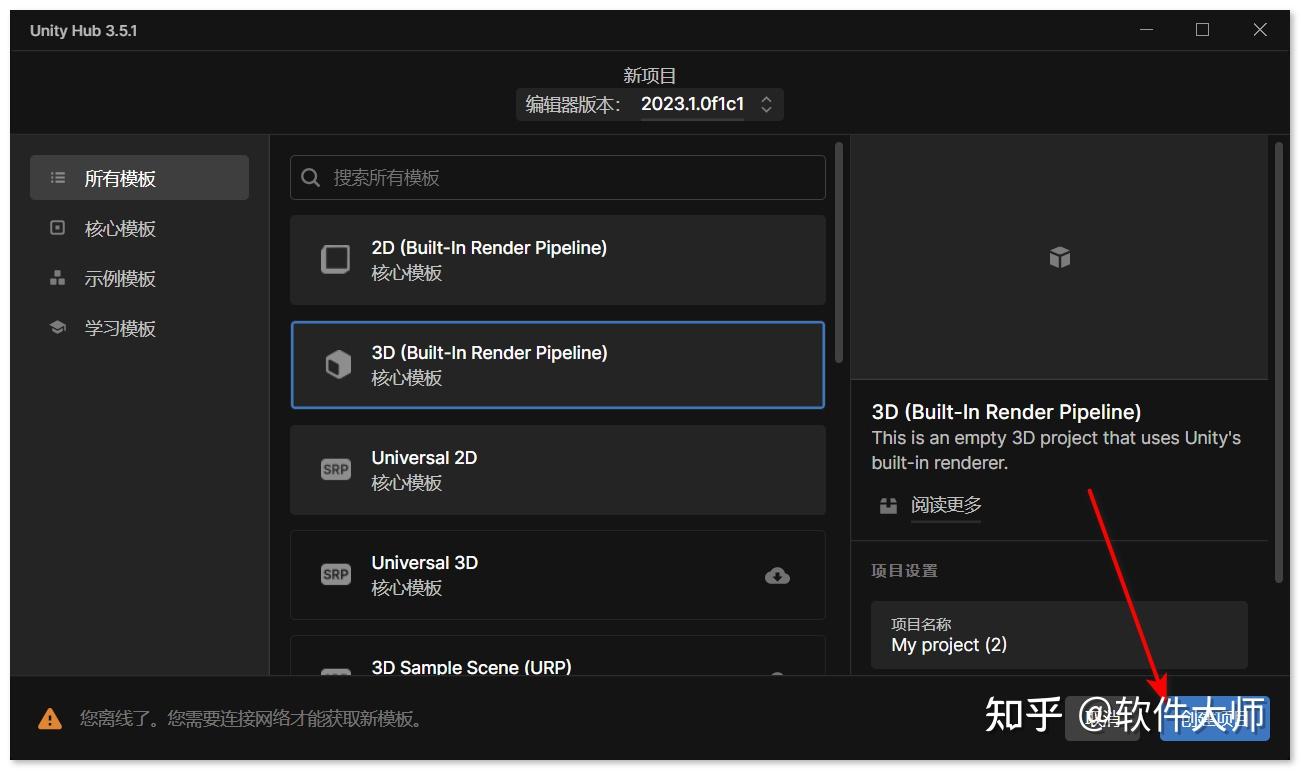
Task: Open the 编辑器版本 dropdown showing 2023.1.0f1c1
Action: 767,104
